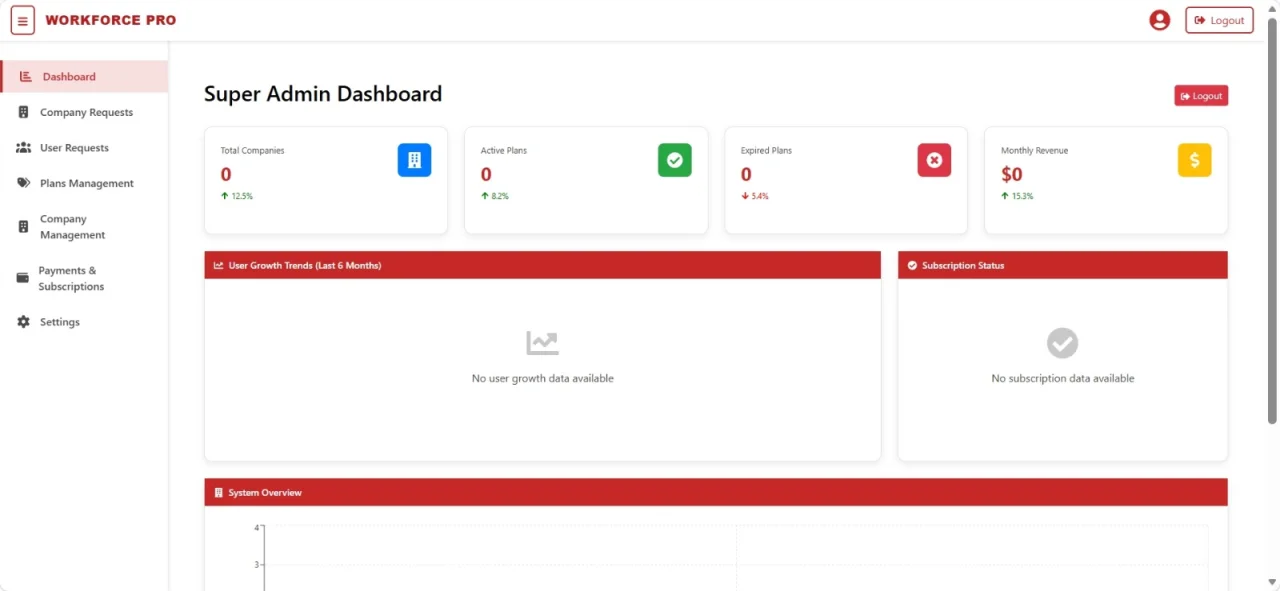Click the building icon beside Company Management
This screenshot has width=1280, height=591.
point(23,227)
